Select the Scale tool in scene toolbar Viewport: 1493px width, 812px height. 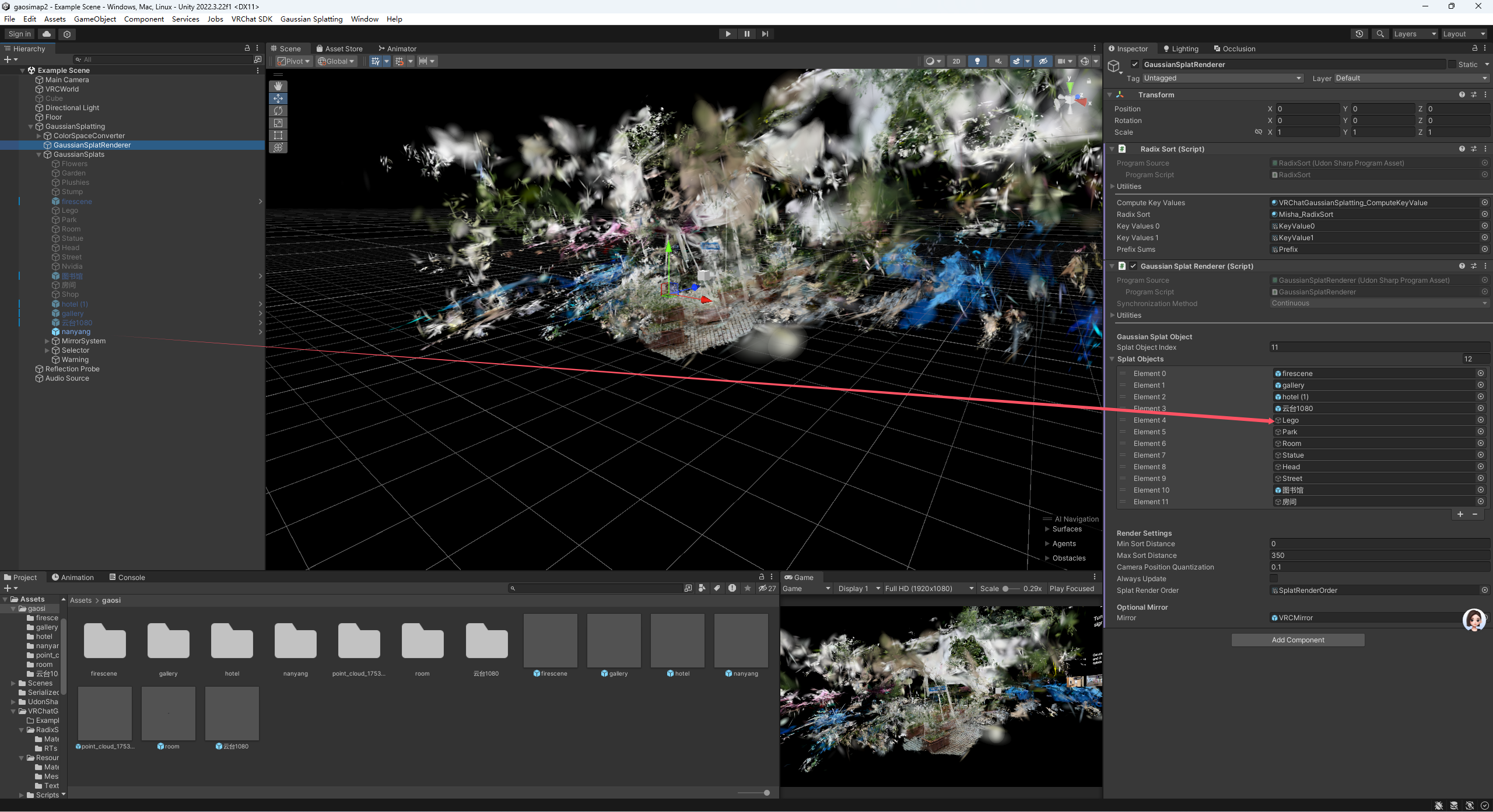278,123
